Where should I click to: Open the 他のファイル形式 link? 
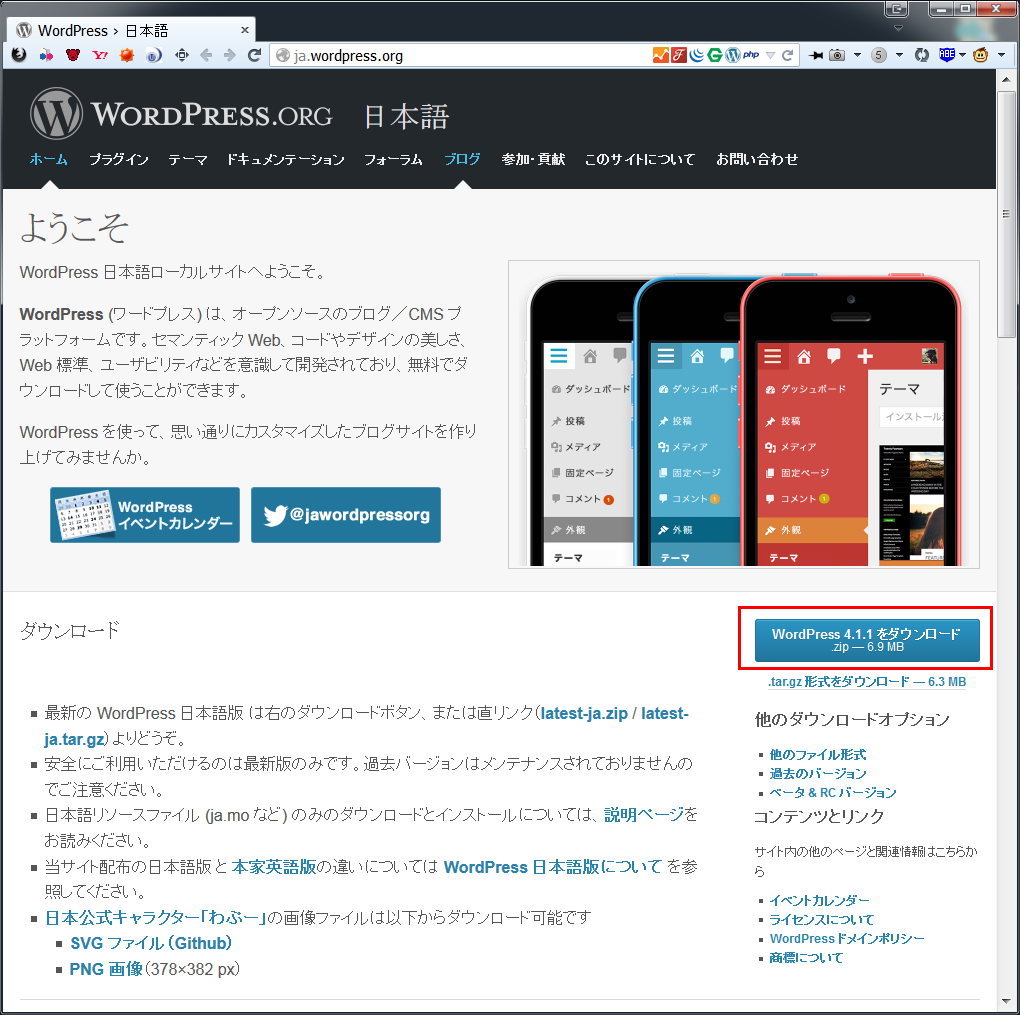[818, 755]
